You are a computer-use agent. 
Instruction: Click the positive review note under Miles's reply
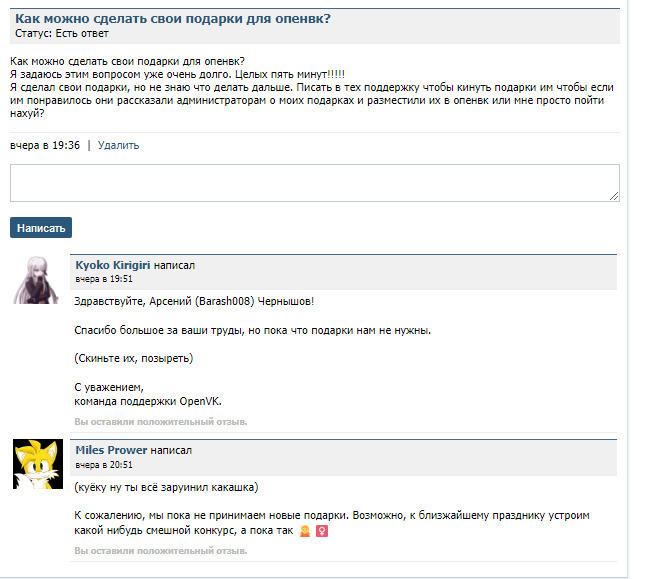(x=160, y=550)
